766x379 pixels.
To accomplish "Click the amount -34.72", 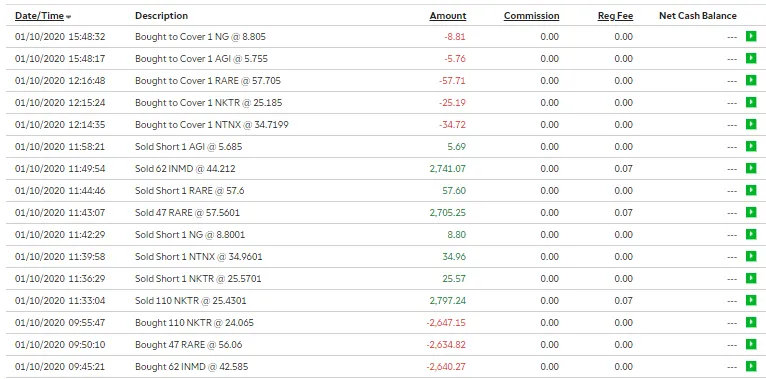I will [x=452, y=125].
